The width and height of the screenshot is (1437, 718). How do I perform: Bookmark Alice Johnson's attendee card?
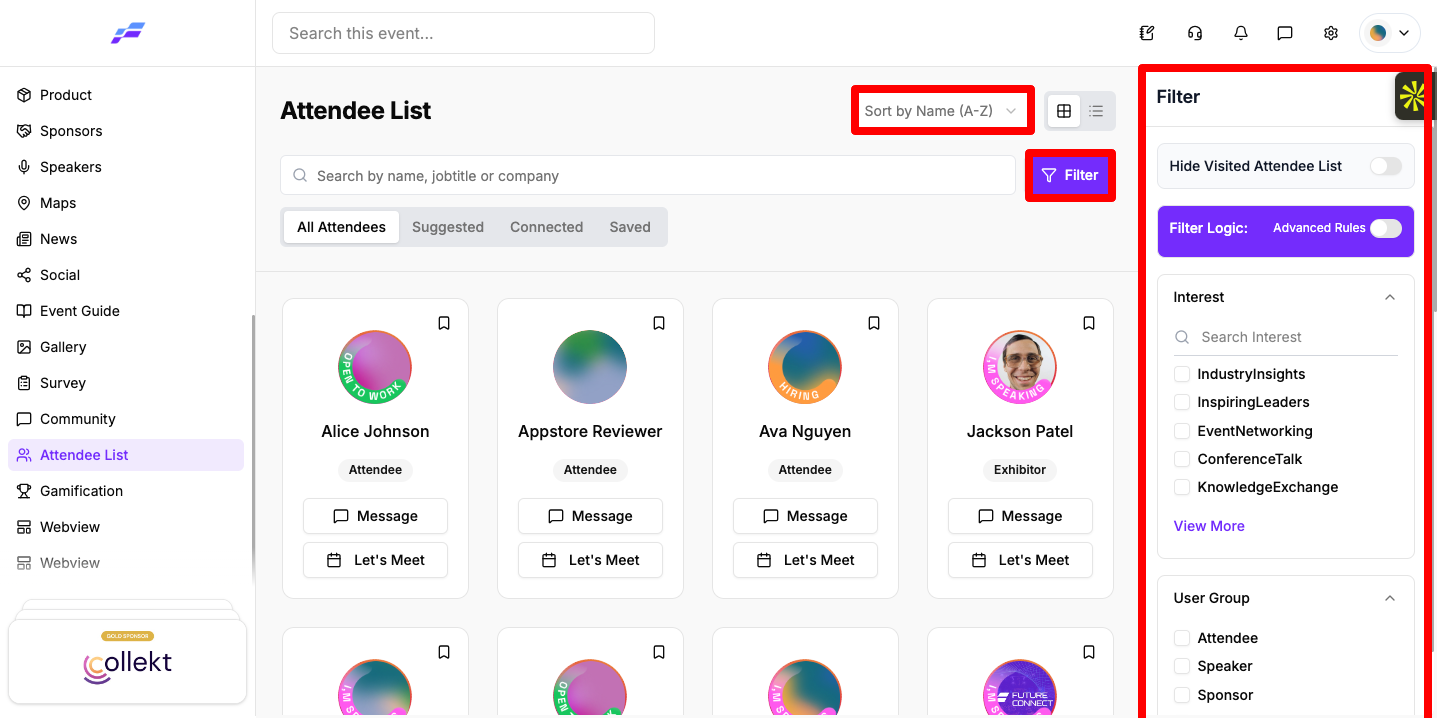444,323
